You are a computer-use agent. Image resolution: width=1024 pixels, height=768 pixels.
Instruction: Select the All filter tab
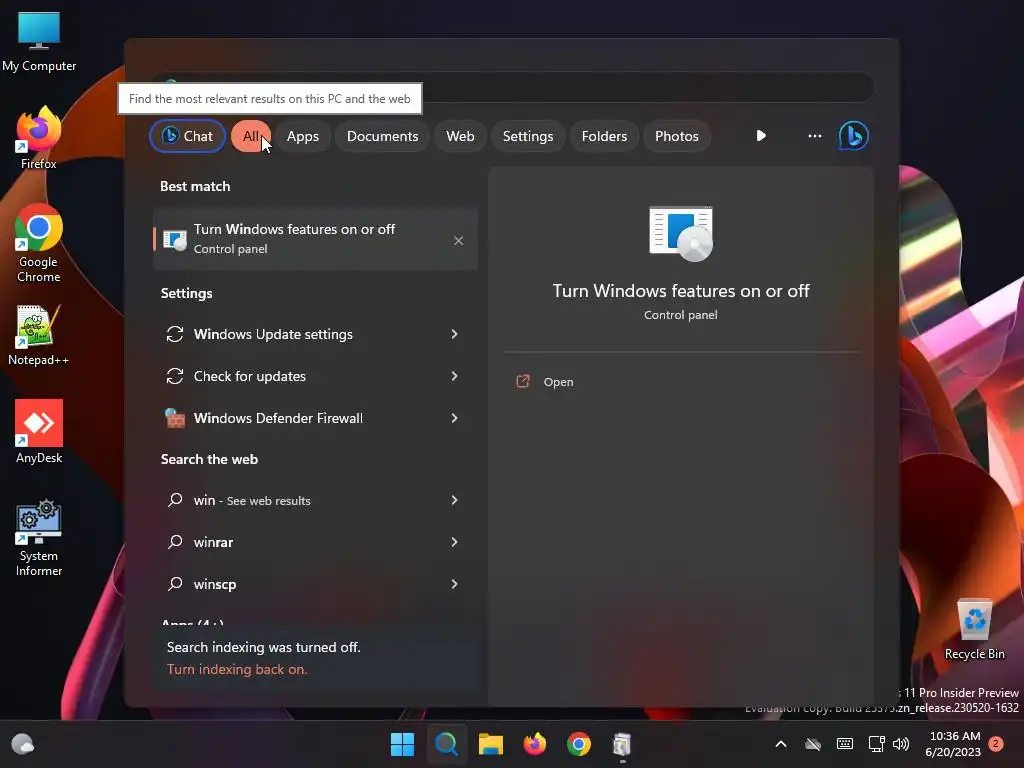(251, 136)
